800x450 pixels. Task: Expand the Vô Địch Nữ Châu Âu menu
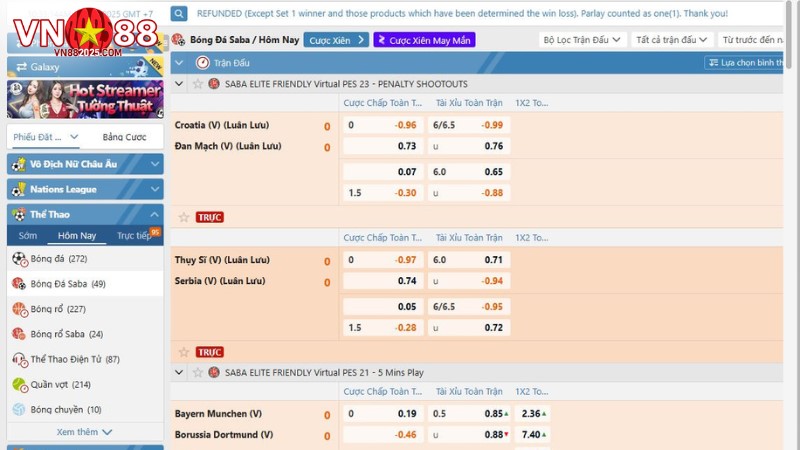(x=155, y=164)
